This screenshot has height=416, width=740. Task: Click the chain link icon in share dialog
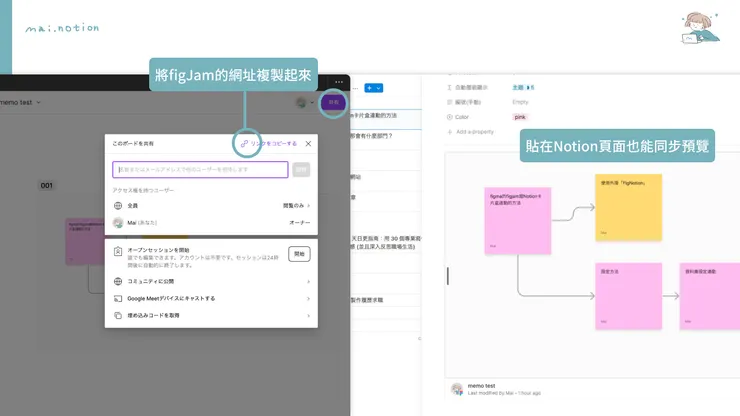(244, 144)
